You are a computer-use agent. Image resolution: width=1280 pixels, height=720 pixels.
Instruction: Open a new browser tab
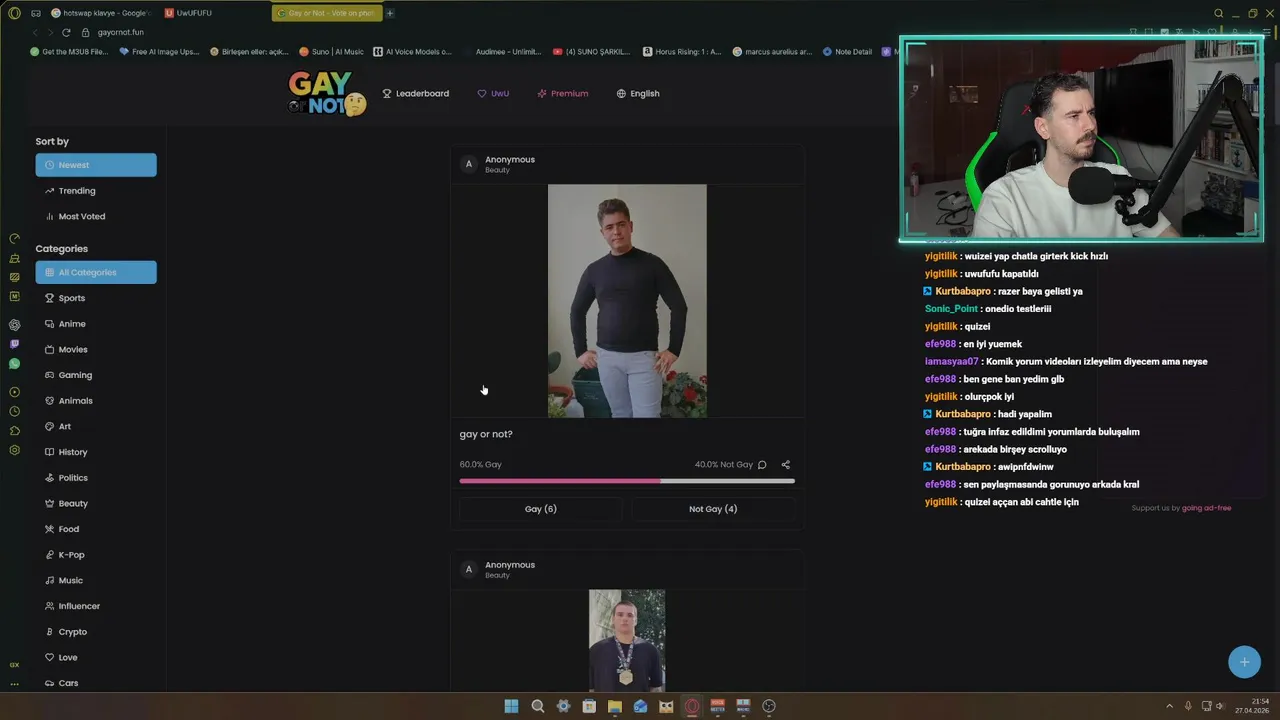(390, 13)
